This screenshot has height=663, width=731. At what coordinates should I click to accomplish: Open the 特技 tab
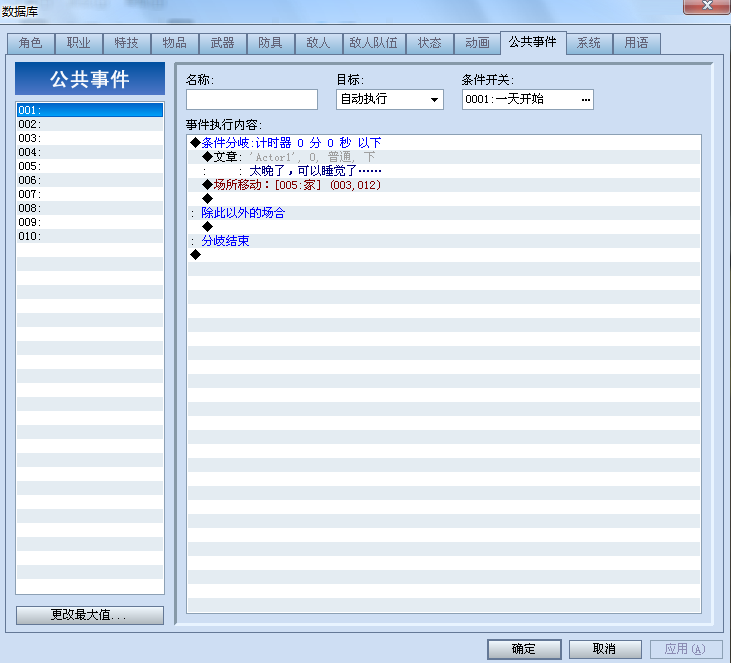click(127, 43)
